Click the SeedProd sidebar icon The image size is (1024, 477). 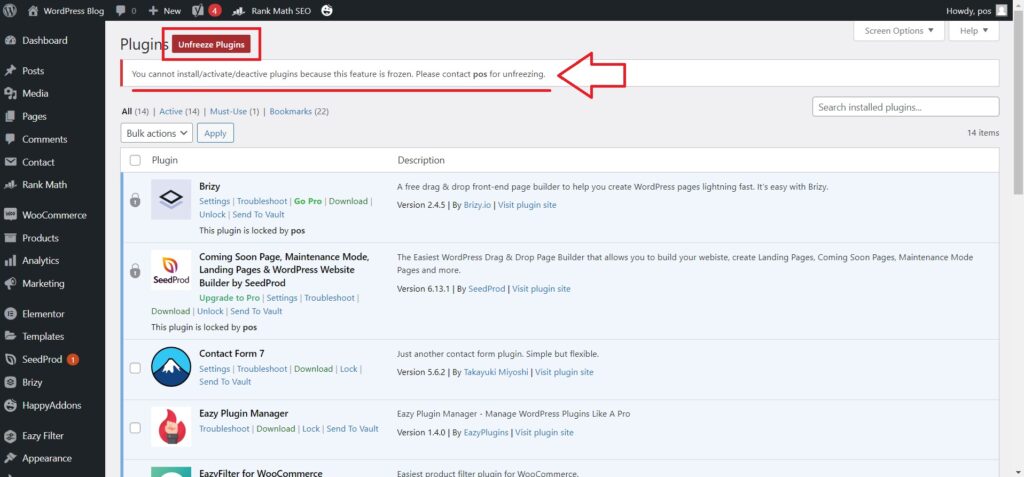tap(10, 359)
